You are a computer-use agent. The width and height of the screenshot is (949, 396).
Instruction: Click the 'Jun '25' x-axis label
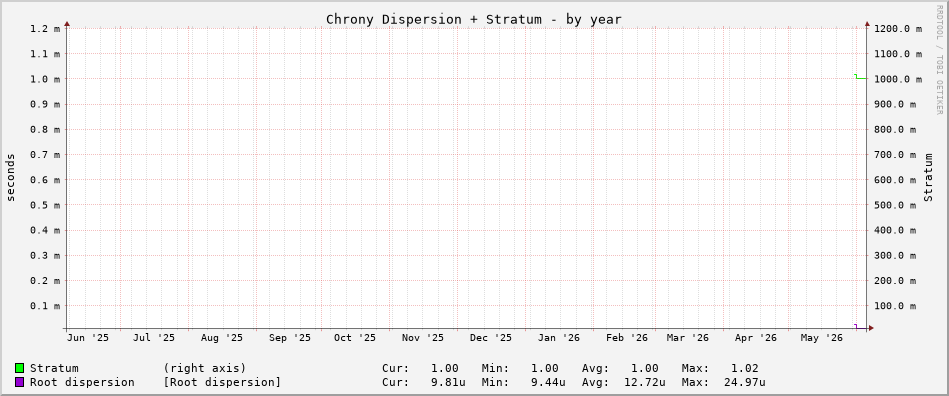pyautogui.click(x=88, y=338)
